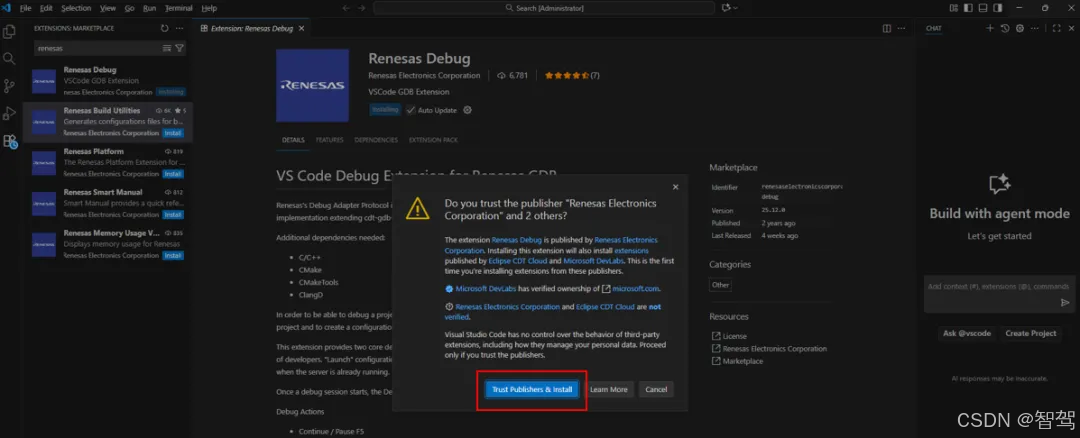Open the File menu

[25, 8]
